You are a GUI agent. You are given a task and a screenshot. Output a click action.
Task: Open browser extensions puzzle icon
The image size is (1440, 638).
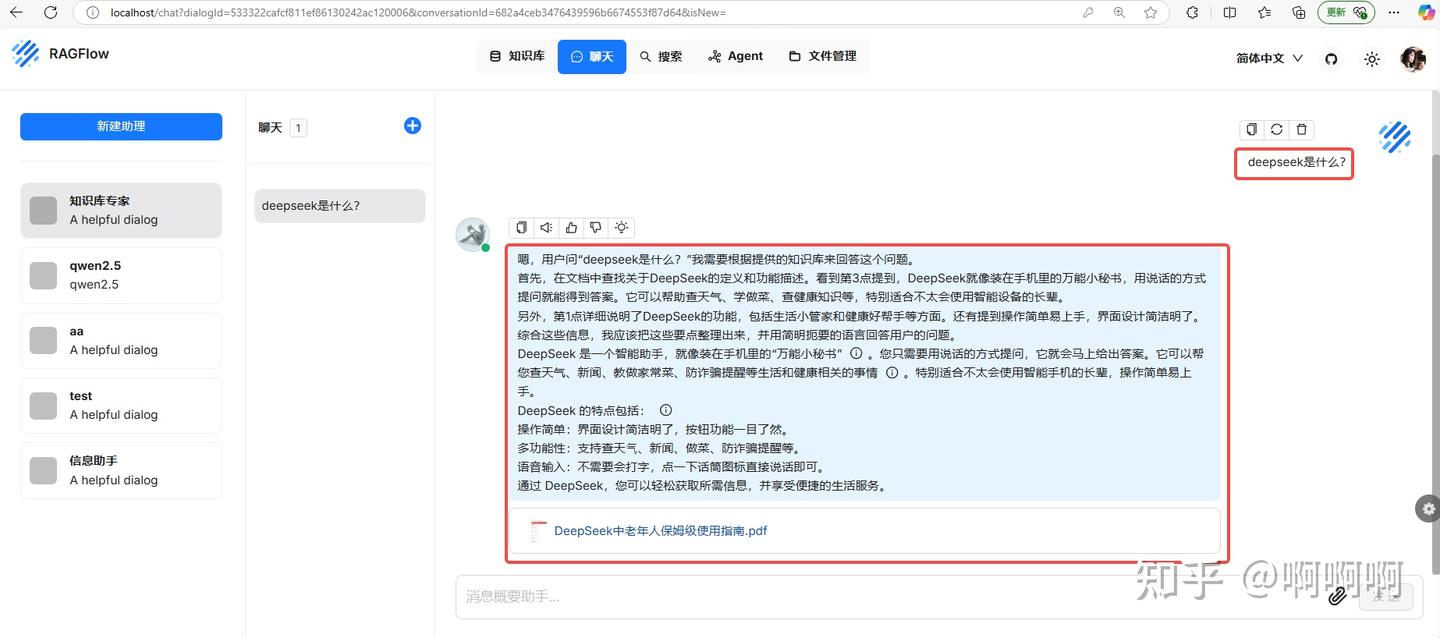point(1192,13)
